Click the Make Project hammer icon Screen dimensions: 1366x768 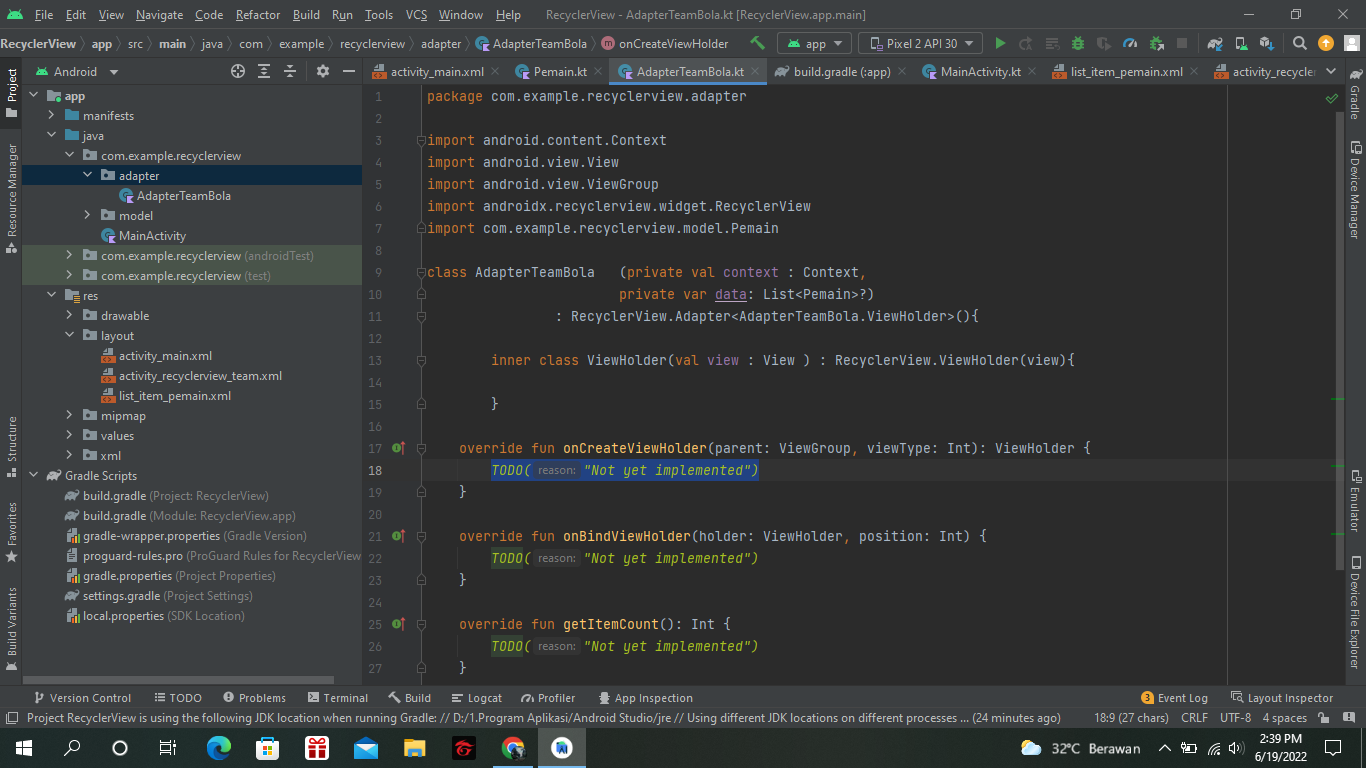click(x=758, y=44)
